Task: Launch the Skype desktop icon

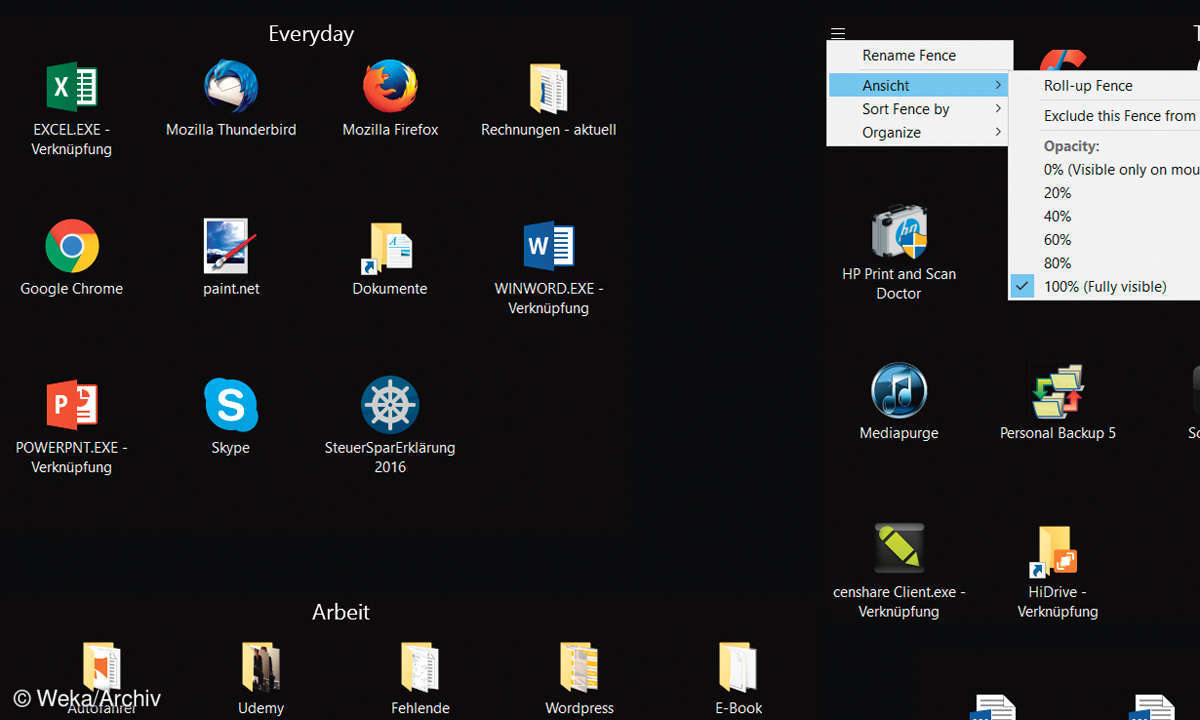Action: [x=231, y=405]
